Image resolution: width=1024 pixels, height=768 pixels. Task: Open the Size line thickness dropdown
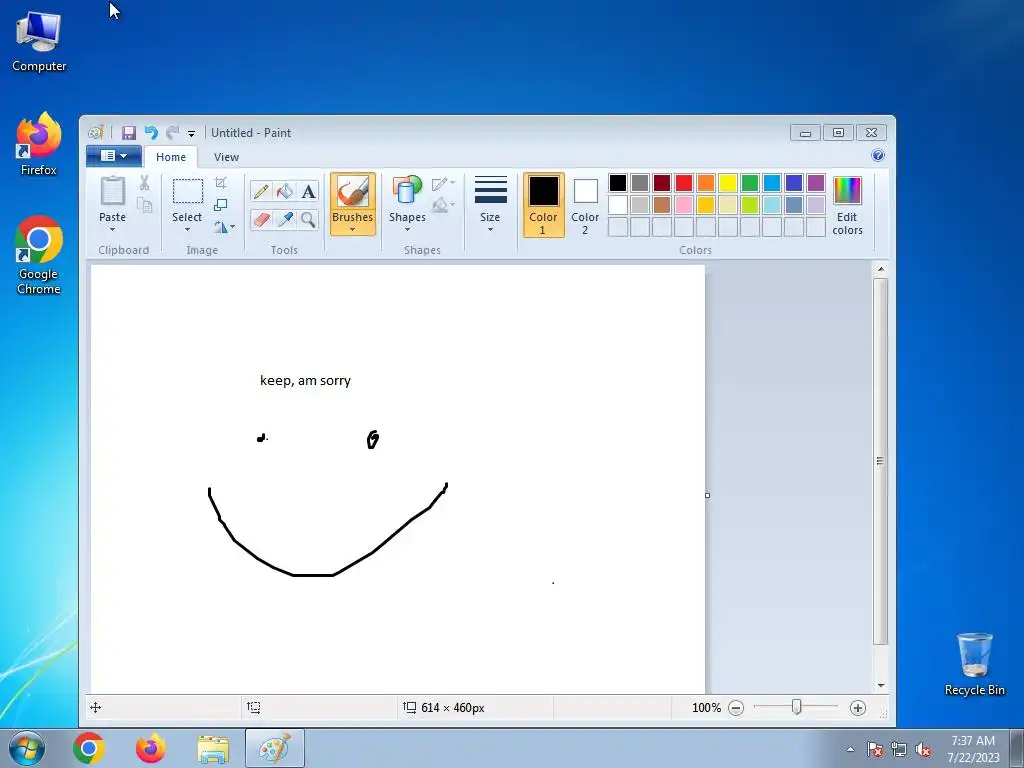tap(490, 204)
